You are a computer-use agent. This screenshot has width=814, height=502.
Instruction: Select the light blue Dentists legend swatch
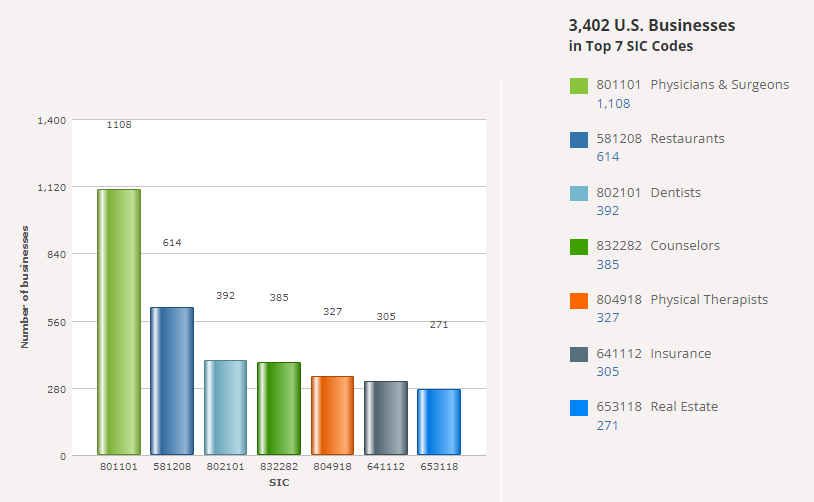(x=578, y=193)
